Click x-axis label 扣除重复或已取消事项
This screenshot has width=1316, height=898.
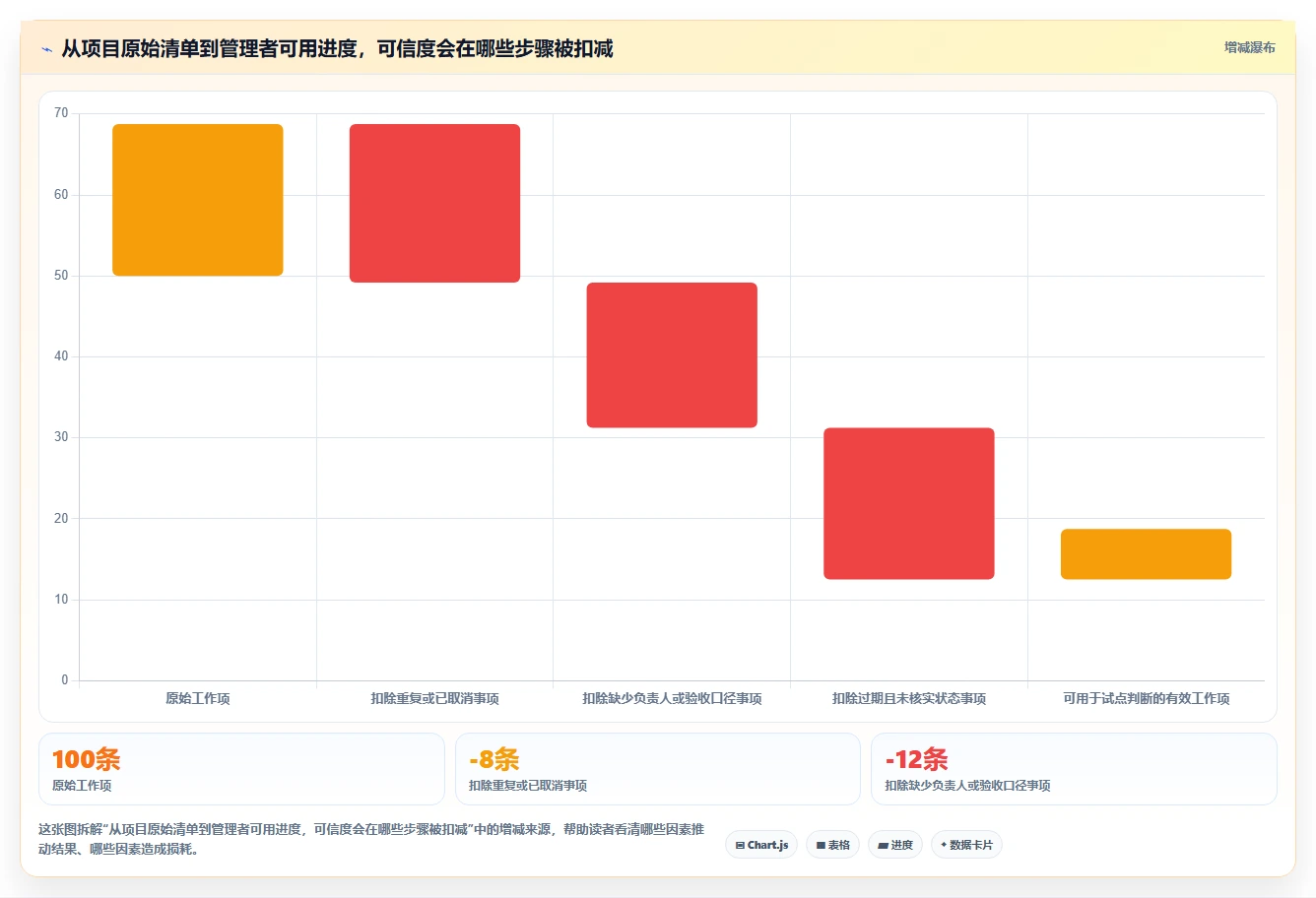click(x=434, y=698)
